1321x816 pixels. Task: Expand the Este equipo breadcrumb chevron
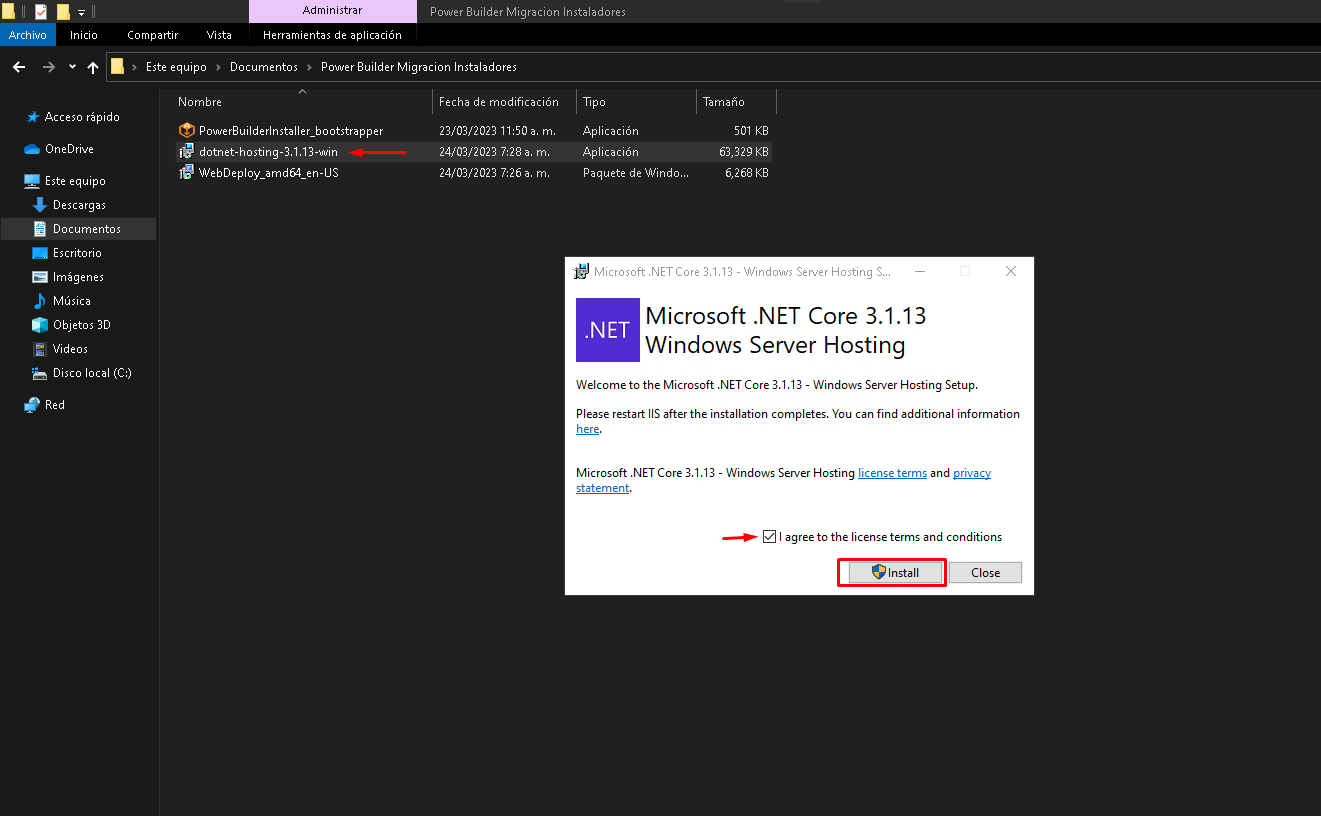click(218, 67)
